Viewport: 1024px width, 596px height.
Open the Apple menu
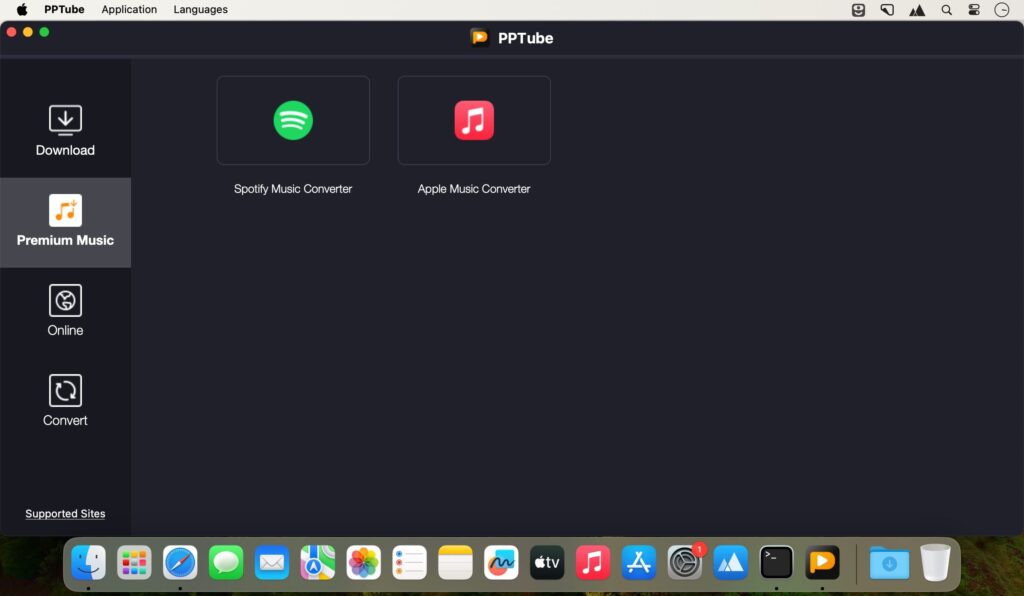22,9
